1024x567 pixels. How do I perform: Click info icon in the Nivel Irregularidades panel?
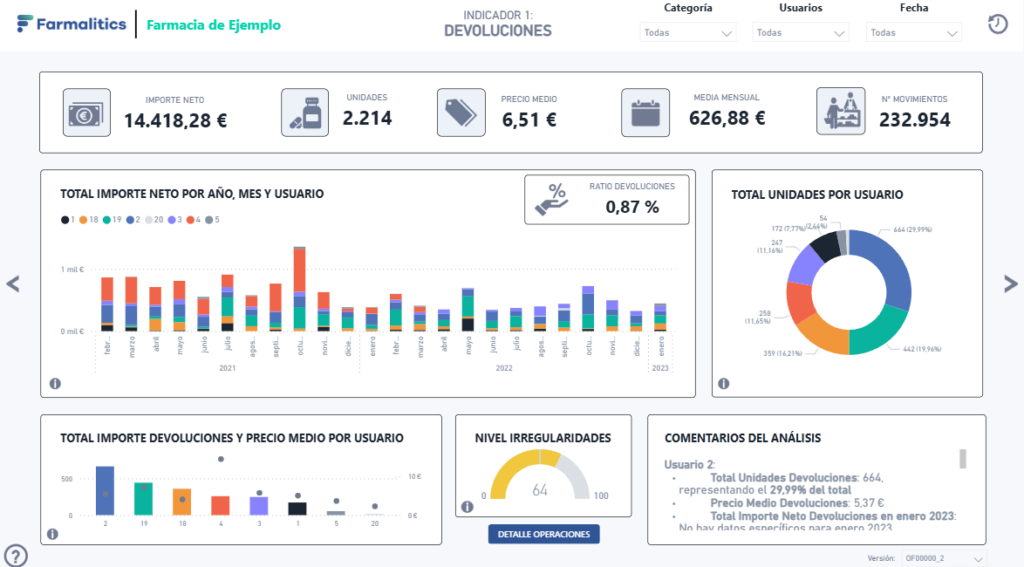(x=467, y=507)
